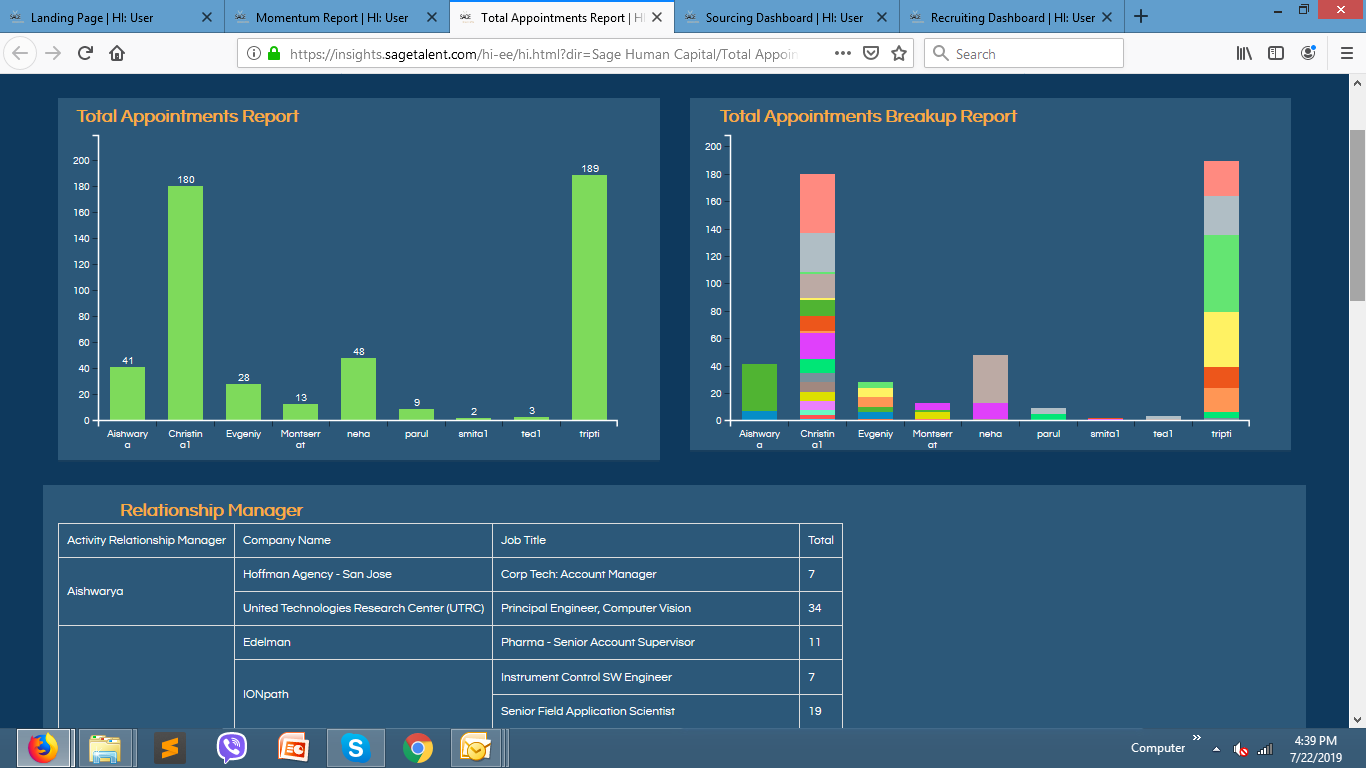This screenshot has height=768, width=1366.
Task: Click the browser Search box
Action: click(1023, 54)
